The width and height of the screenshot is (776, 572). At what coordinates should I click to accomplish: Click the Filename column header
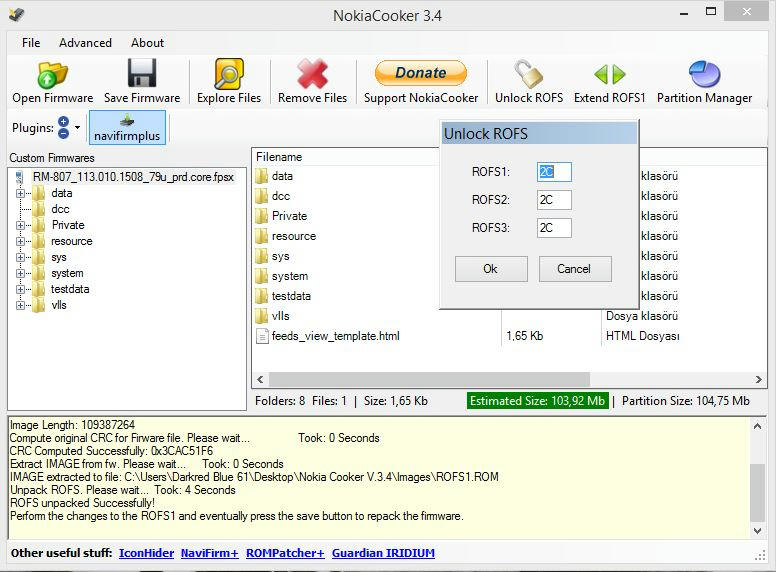tap(279, 157)
